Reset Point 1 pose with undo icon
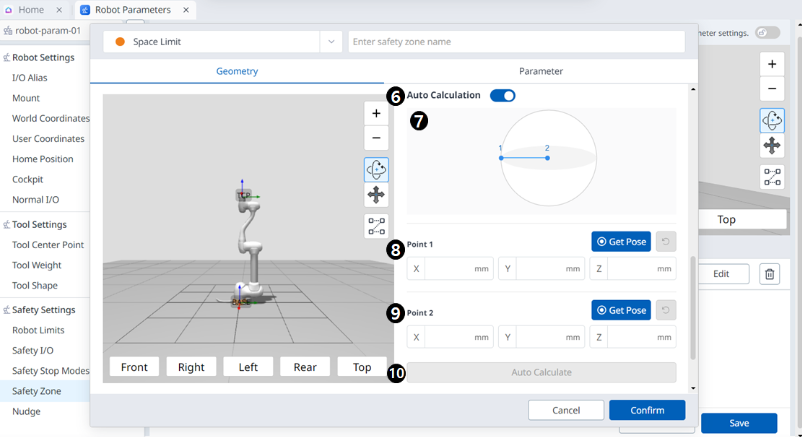The image size is (802, 437). [x=666, y=241]
